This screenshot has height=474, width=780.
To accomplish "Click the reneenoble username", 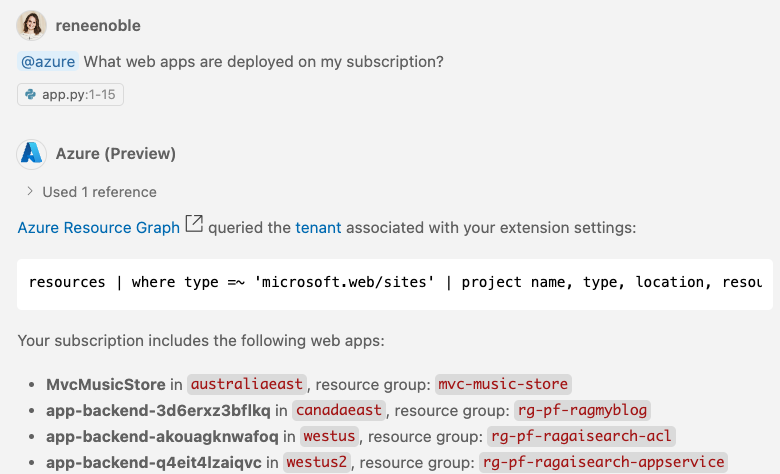I will pyautogui.click(x=98, y=25).
